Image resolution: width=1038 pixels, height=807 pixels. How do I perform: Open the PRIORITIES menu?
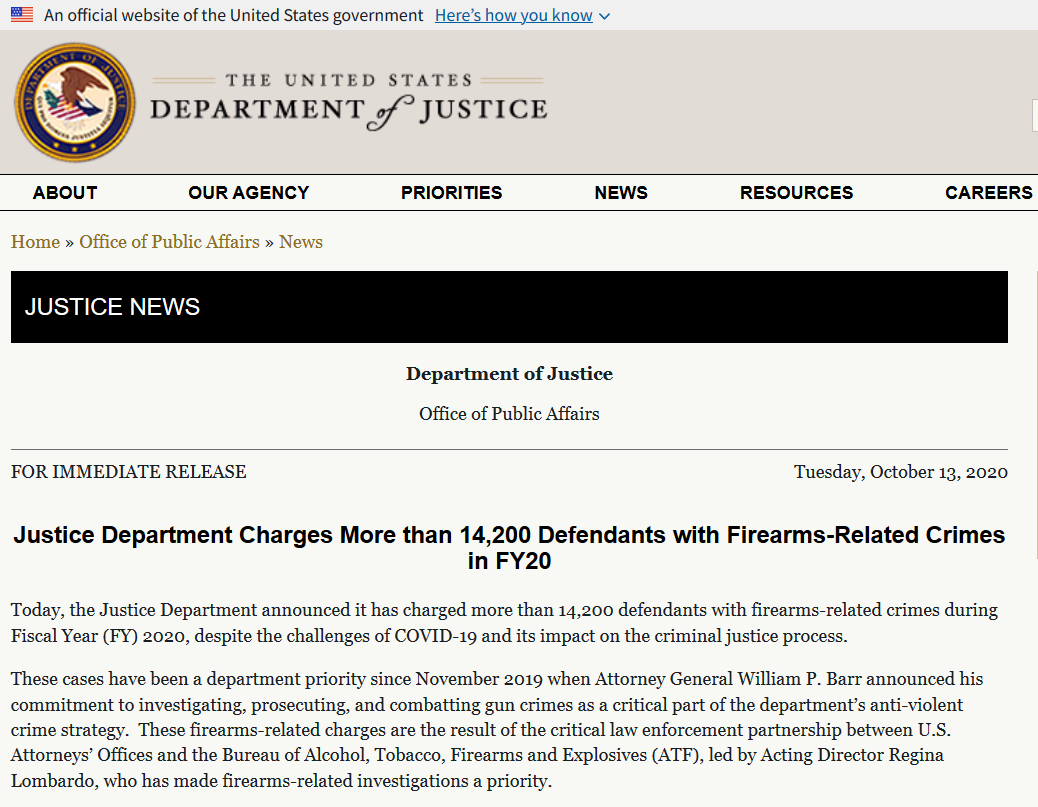click(x=451, y=193)
